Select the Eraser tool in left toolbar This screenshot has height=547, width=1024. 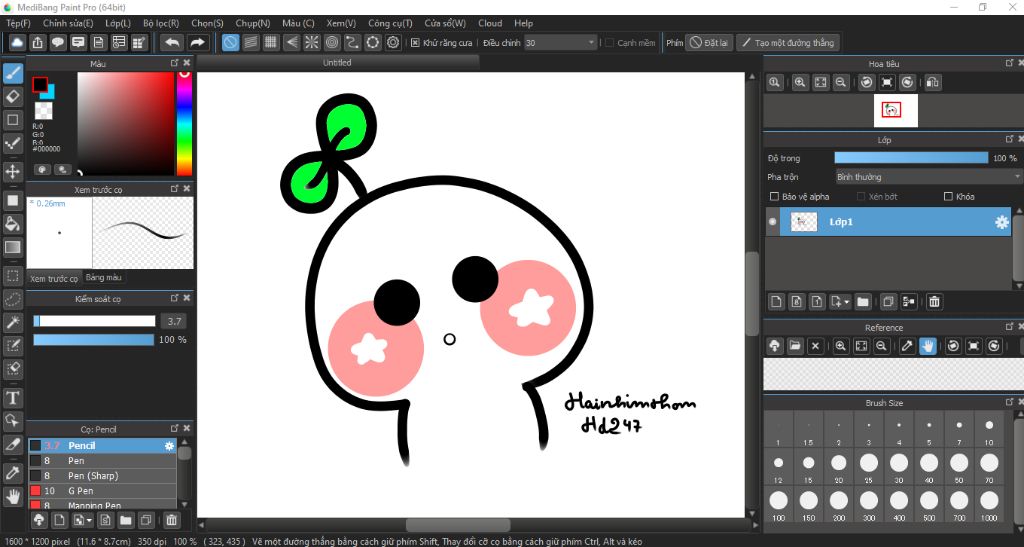pos(13,96)
